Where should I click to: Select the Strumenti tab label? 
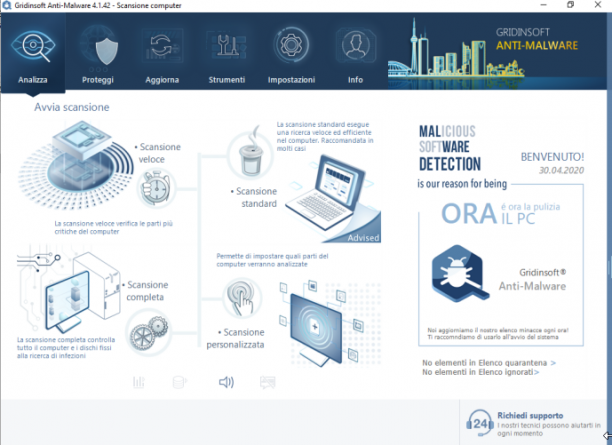coord(227,80)
